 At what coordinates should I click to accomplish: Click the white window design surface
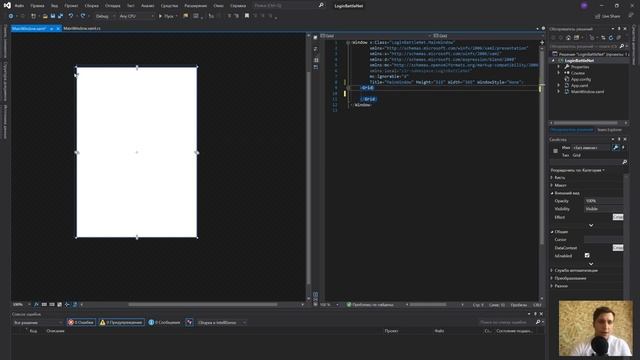pos(137,152)
